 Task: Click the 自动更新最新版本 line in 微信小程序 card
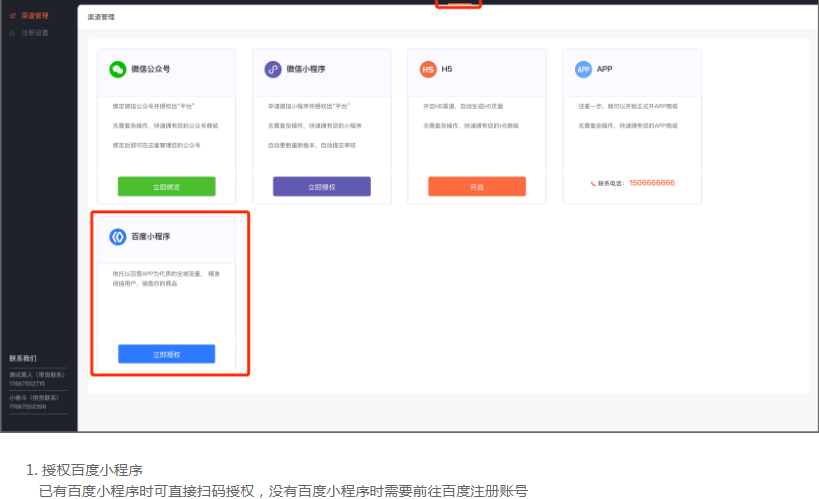tap(312, 145)
